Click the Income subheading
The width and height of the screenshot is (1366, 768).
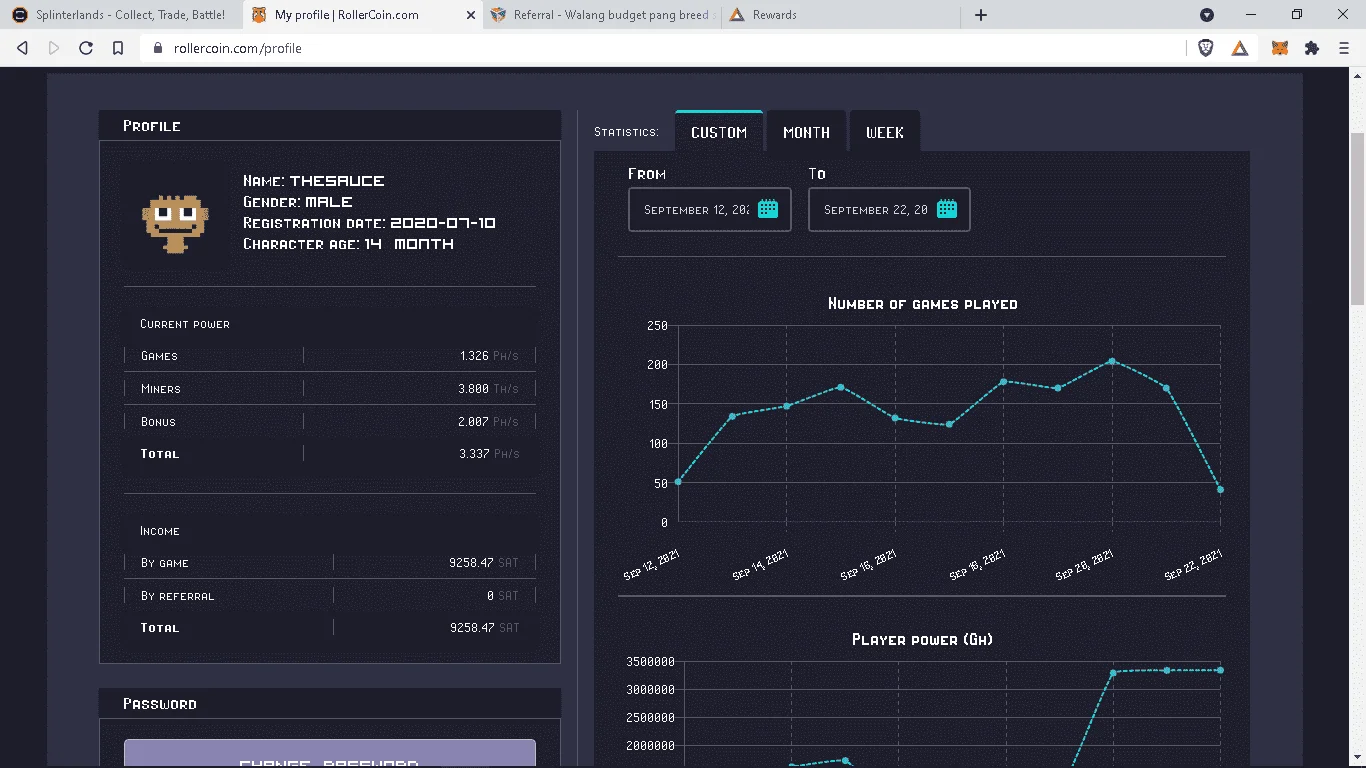pyautogui.click(x=160, y=531)
